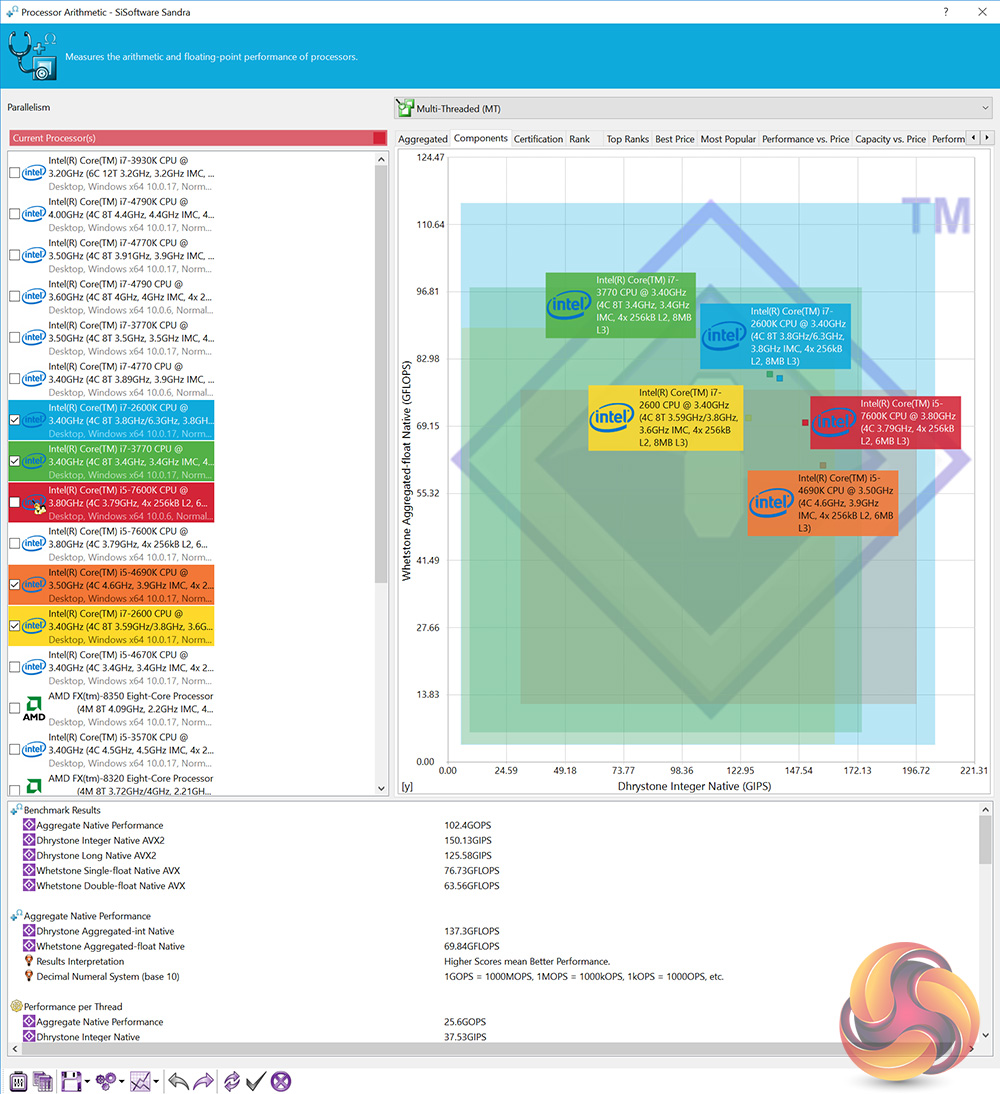Click processor list scroll-down arrow
This screenshot has width=1000, height=1094.
(x=381, y=788)
